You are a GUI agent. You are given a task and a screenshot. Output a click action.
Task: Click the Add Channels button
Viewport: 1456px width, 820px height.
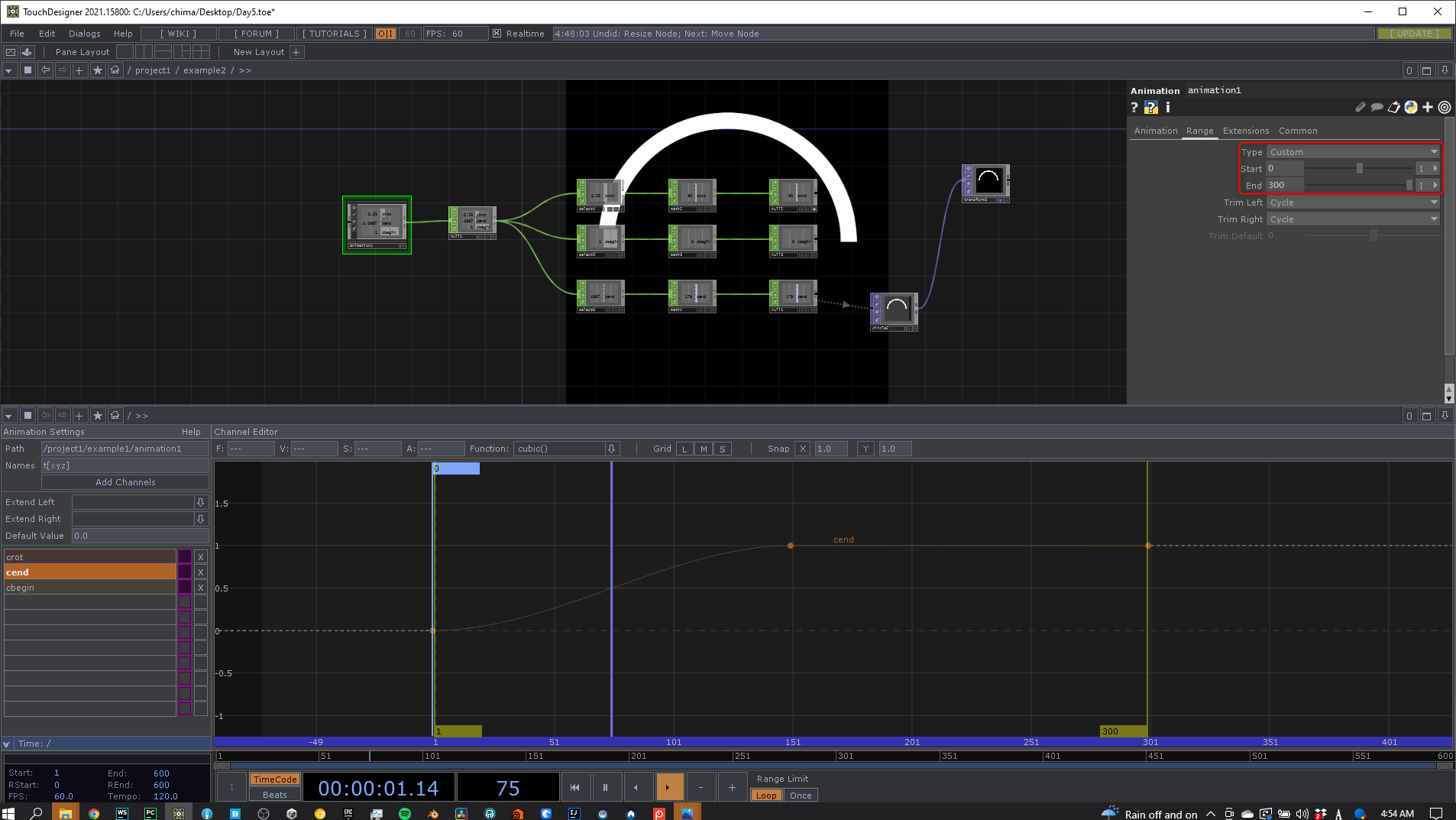click(125, 482)
